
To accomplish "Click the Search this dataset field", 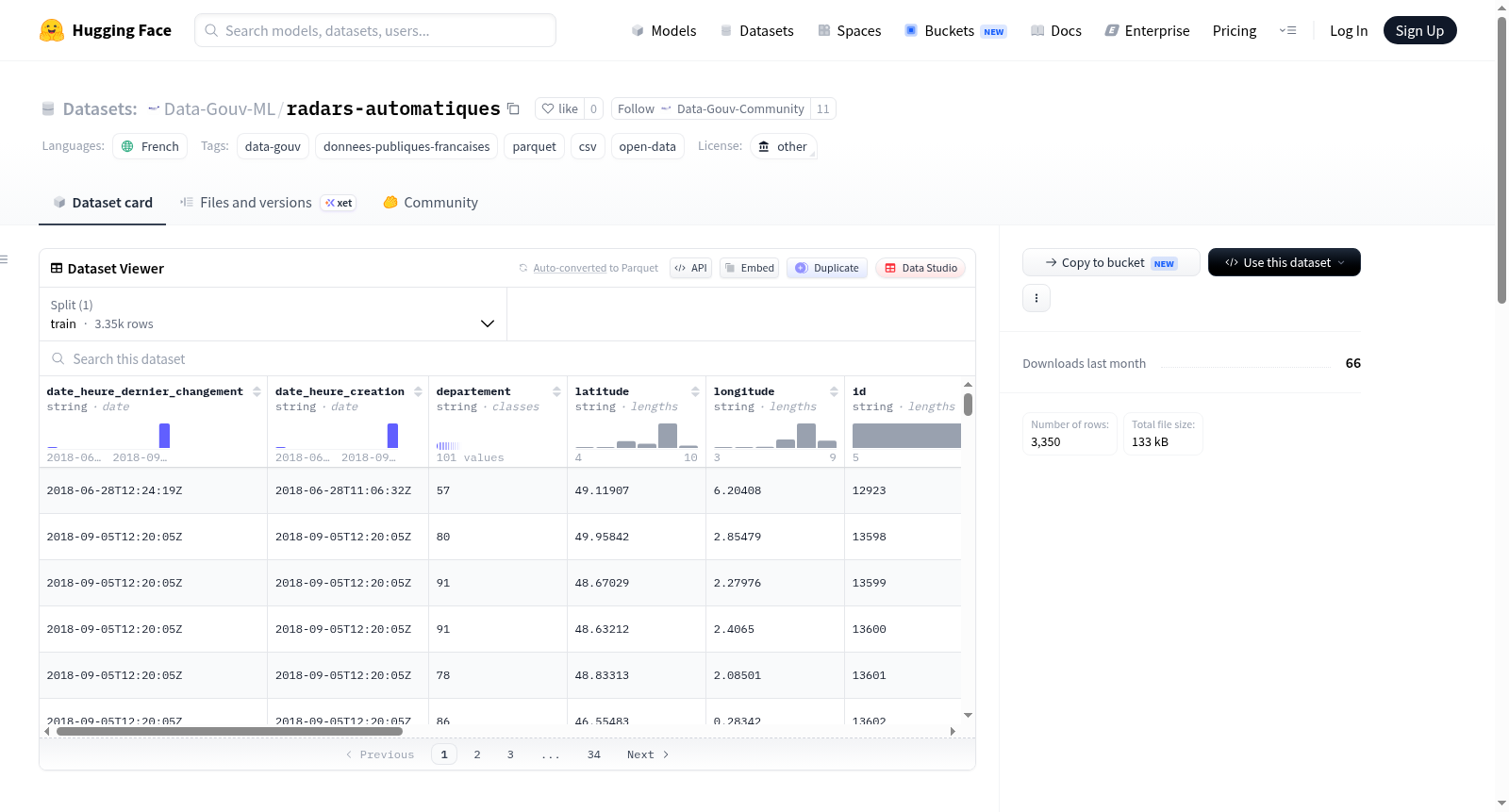I will point(507,358).
